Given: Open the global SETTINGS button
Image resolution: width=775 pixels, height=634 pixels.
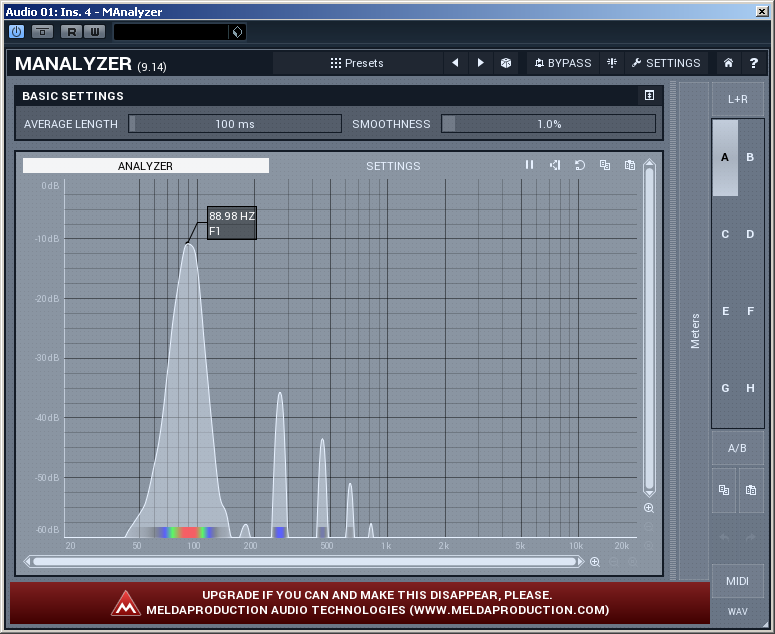Looking at the screenshot, I should [x=666, y=63].
